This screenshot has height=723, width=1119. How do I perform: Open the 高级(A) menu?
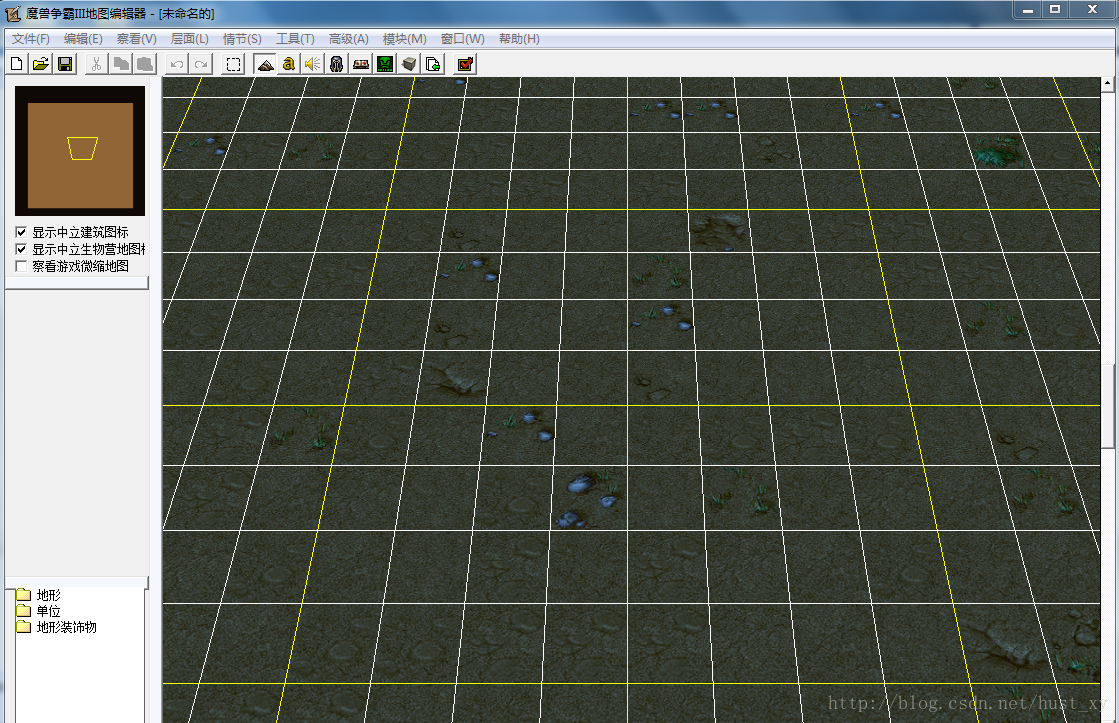pos(348,39)
